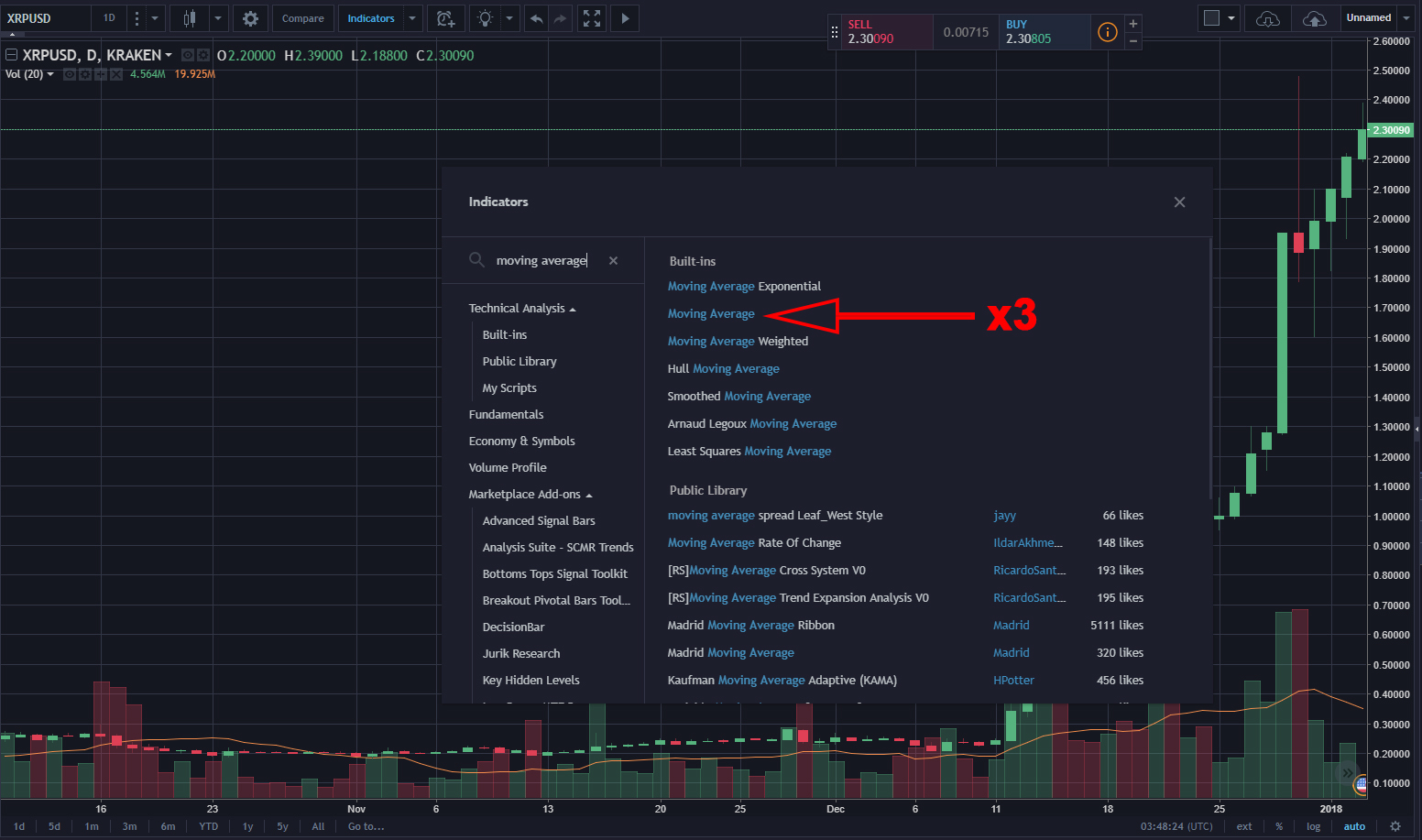Open Indicators templates dropdown arrow

click(x=412, y=18)
